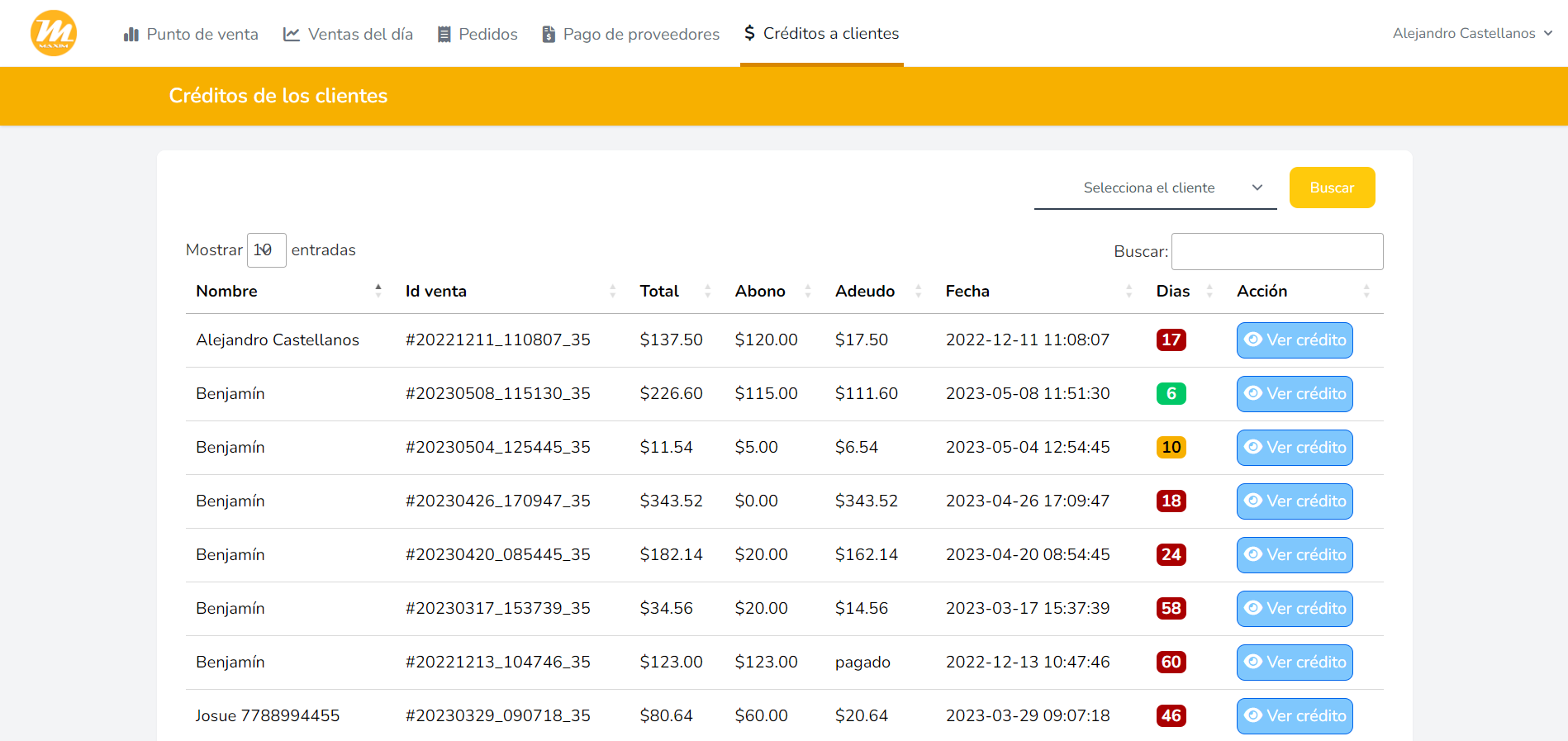Select Créditos a clientes tab
1568x741 pixels.
click(821, 33)
